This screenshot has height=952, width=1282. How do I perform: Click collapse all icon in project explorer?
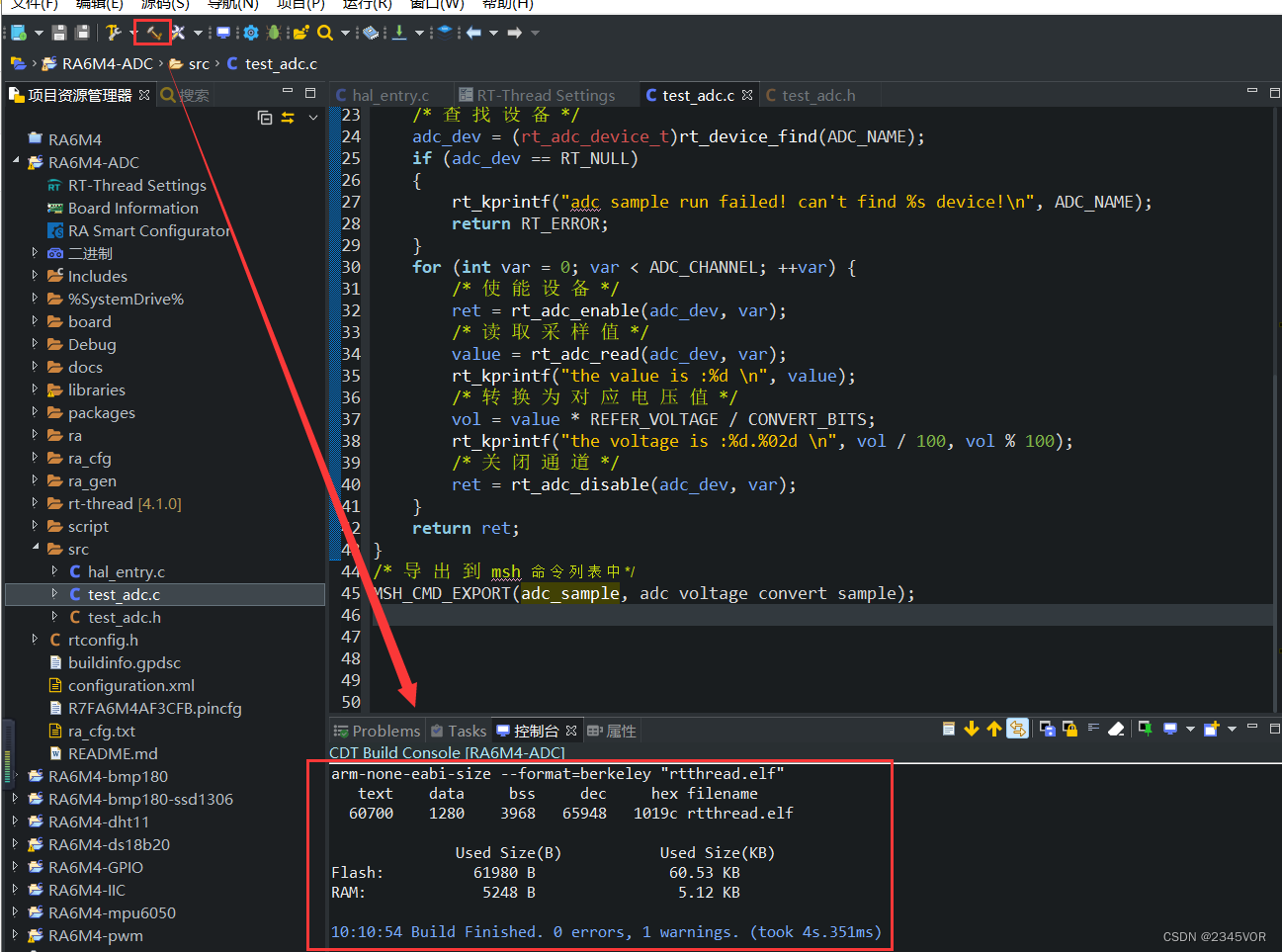[x=265, y=118]
